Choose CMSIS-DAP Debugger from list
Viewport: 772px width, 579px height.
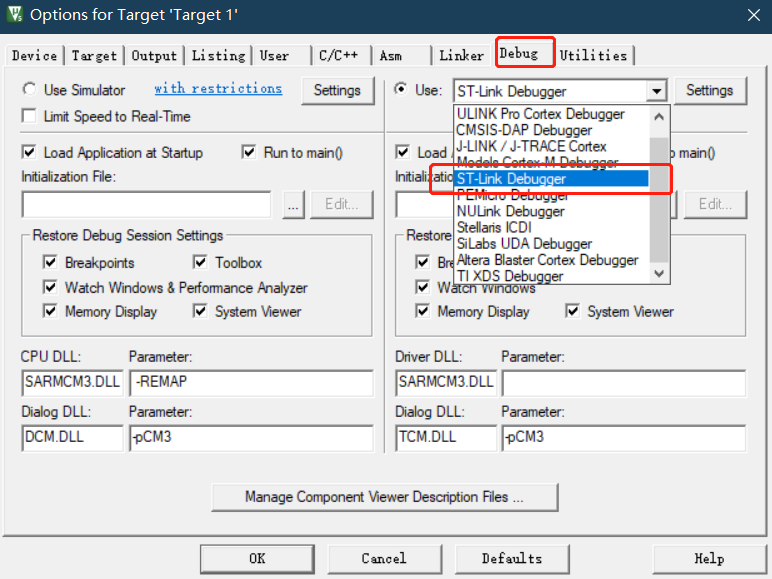[x=551, y=130]
